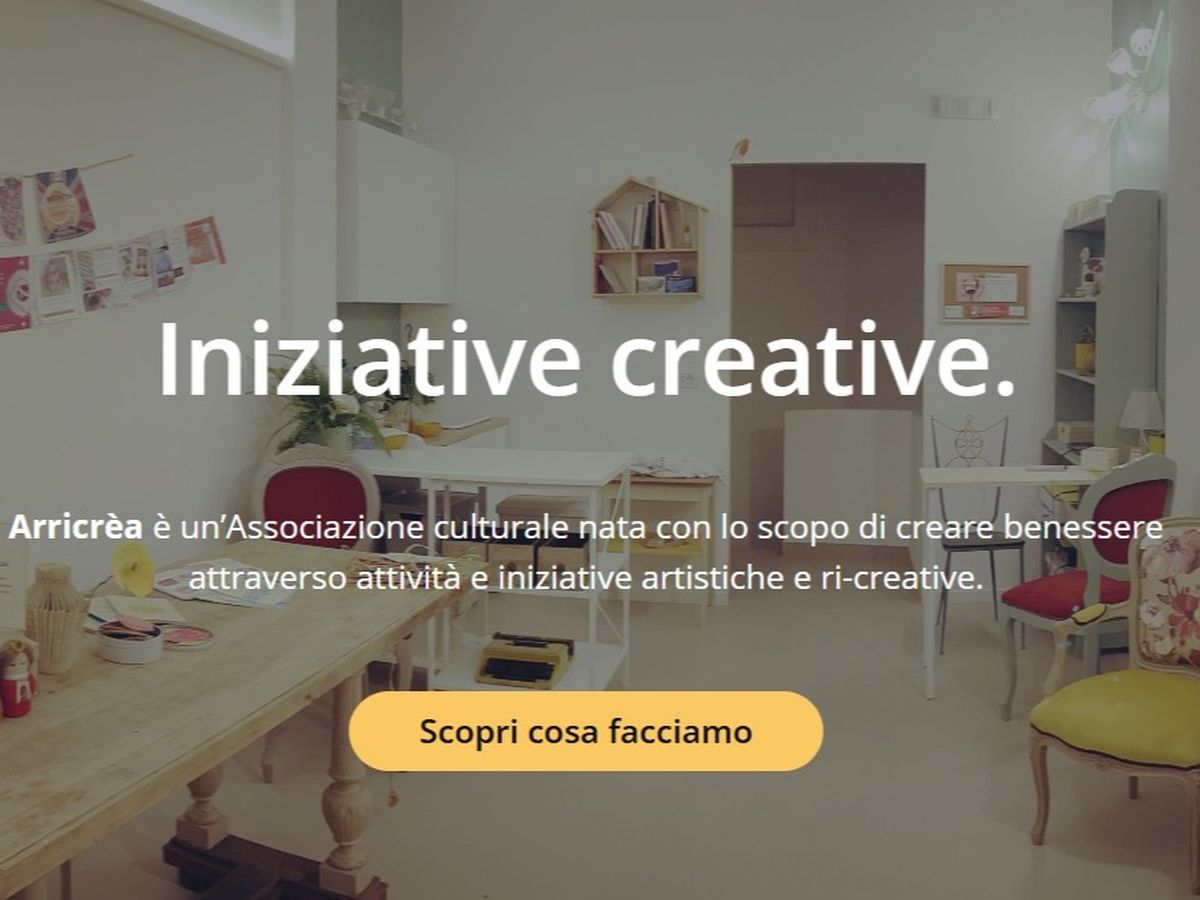Click the Iniziative creative headline

click(587, 360)
